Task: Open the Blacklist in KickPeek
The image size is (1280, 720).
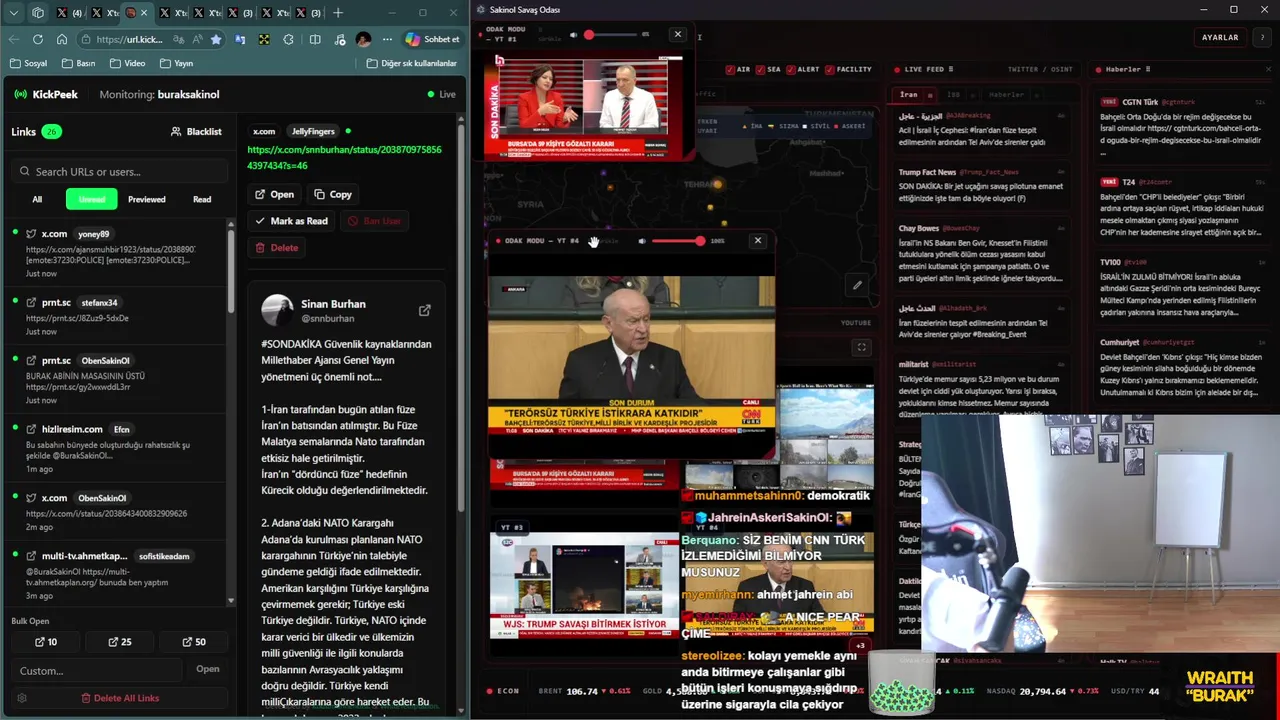Action: 196,131
